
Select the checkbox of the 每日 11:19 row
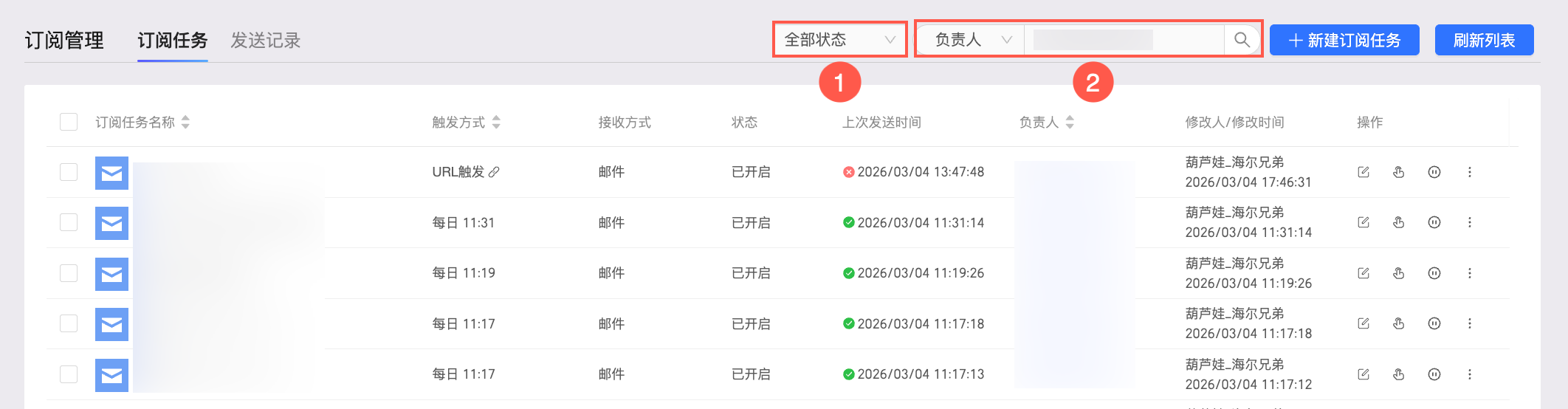click(69, 273)
